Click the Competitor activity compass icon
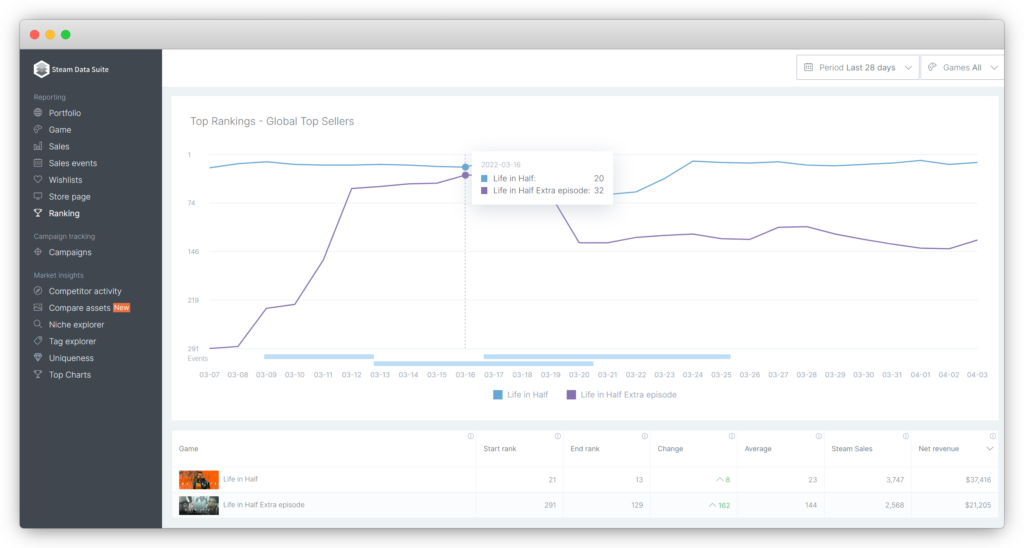This screenshot has height=548, width=1024. pyautogui.click(x=38, y=291)
